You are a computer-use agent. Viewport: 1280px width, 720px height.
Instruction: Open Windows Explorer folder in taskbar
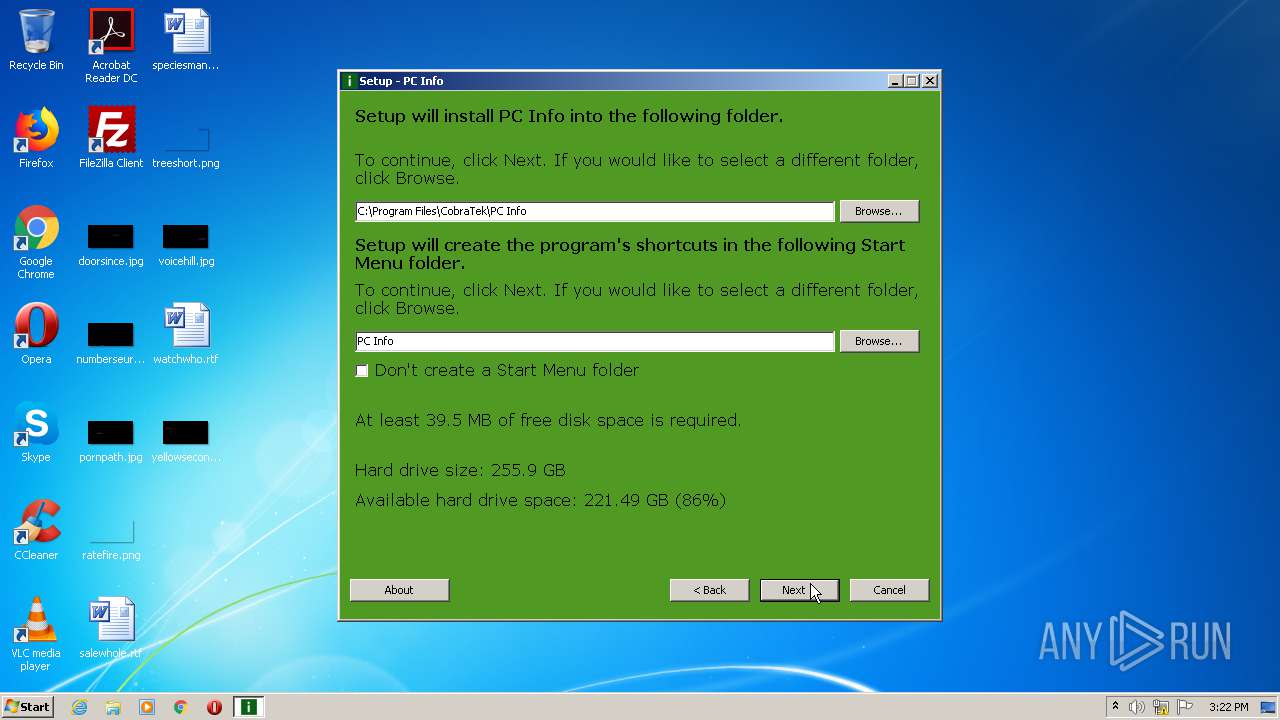point(113,707)
